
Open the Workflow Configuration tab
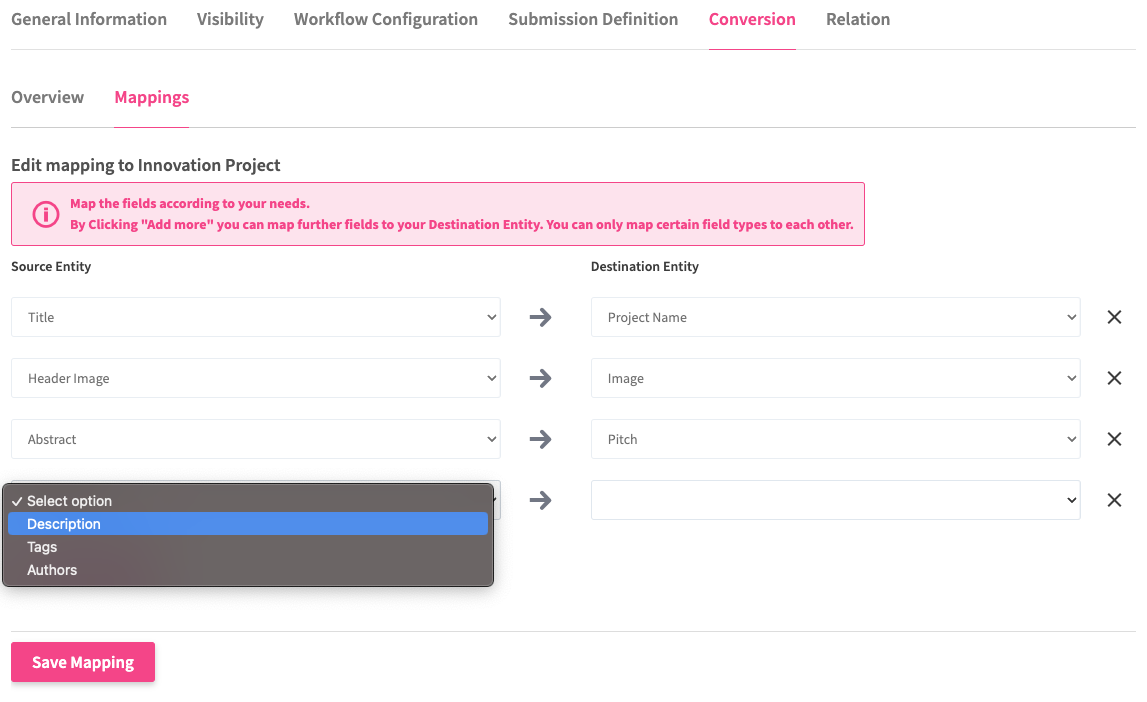click(x=385, y=19)
